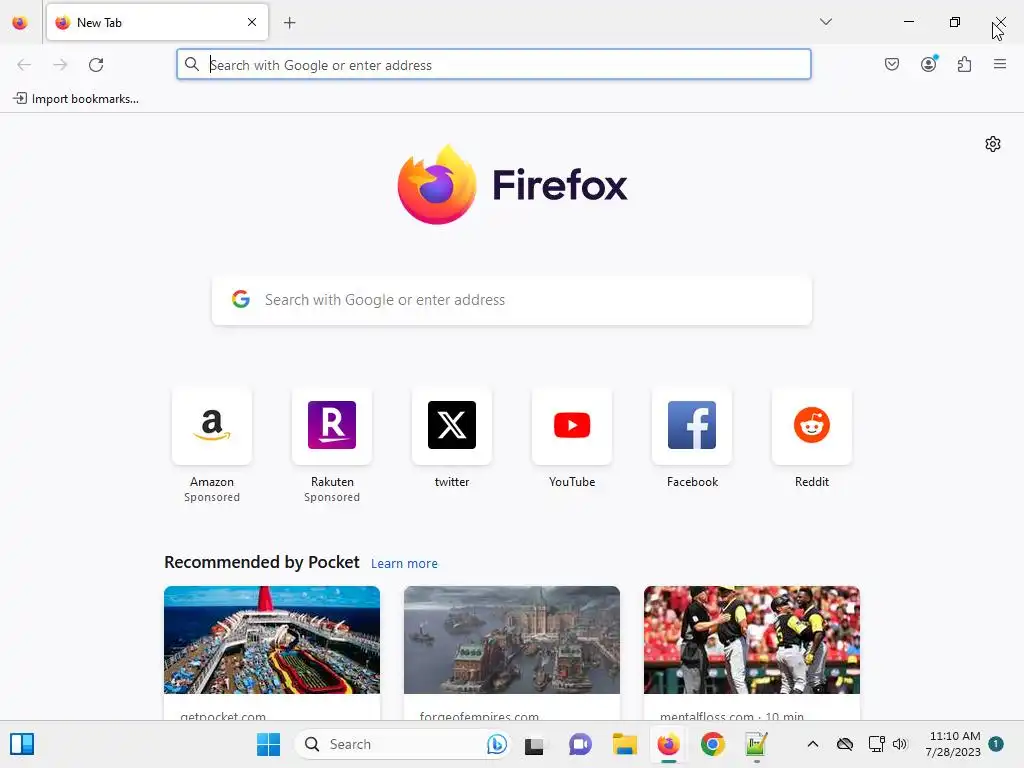The height and width of the screenshot is (768, 1024).
Task: Open the clock showing 11:10 AM
Action: (953, 744)
